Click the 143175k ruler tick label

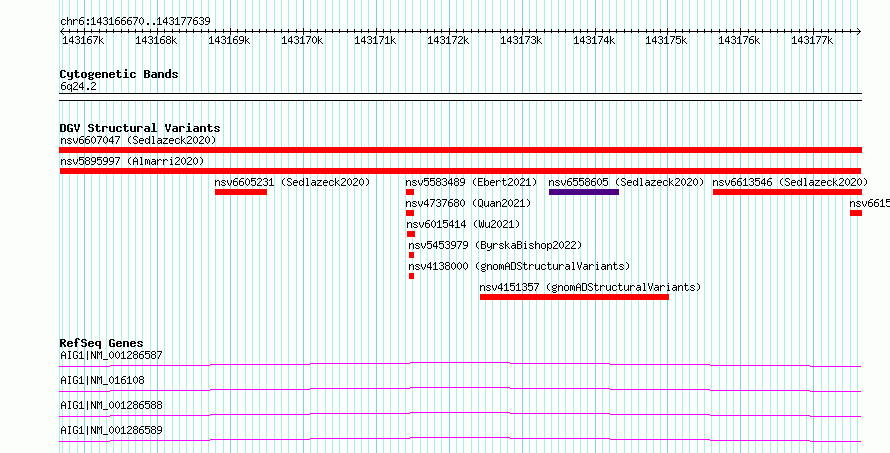[x=667, y=41]
